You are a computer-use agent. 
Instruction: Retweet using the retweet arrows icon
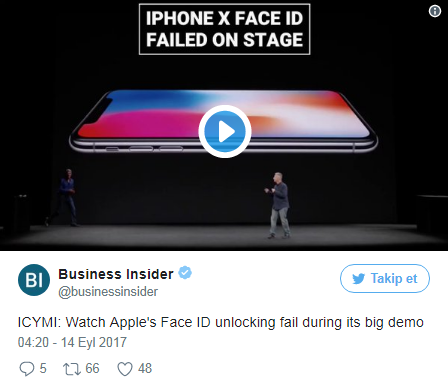[x=72, y=369]
